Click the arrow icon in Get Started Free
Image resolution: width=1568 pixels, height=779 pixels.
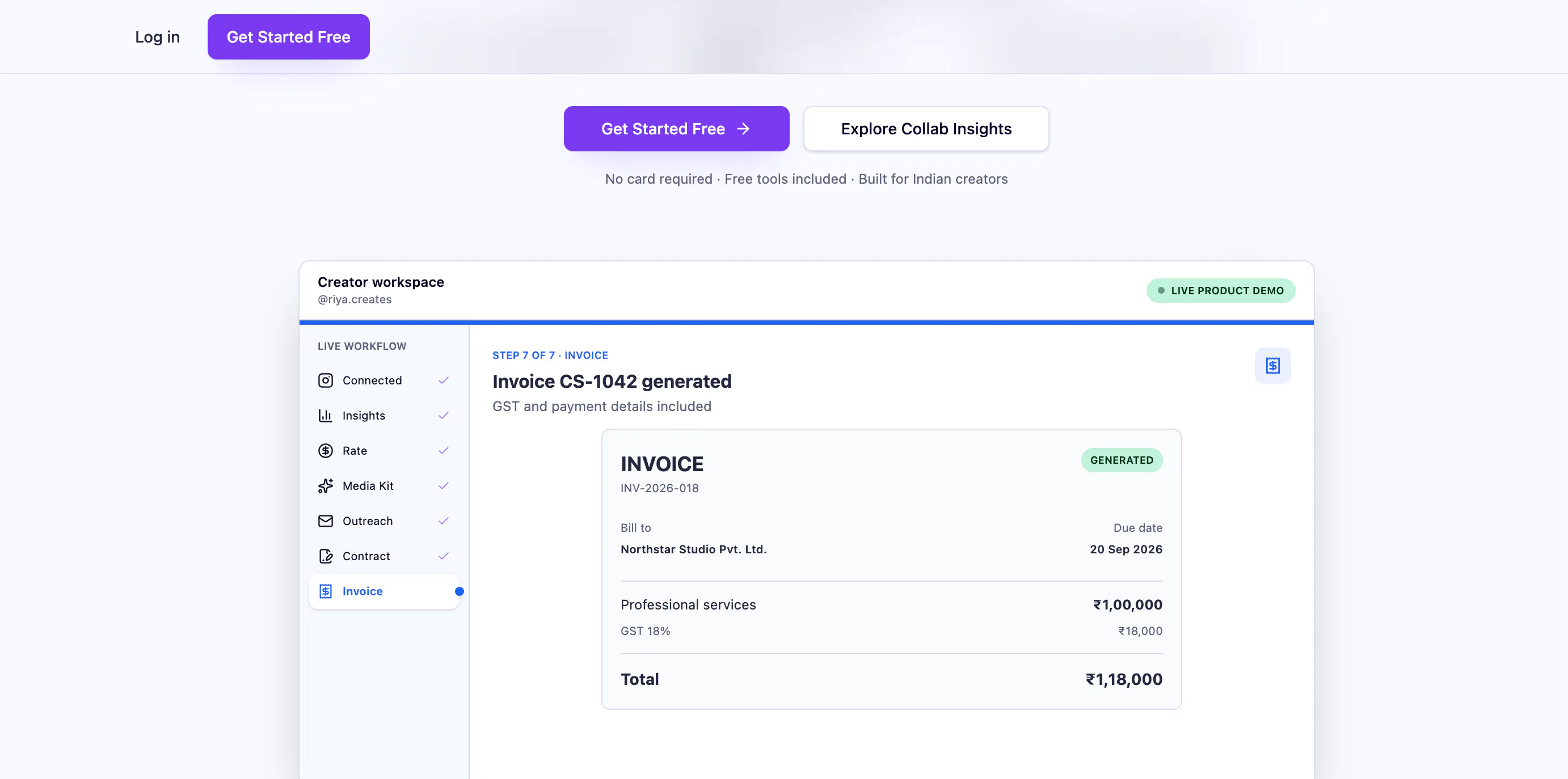(743, 129)
